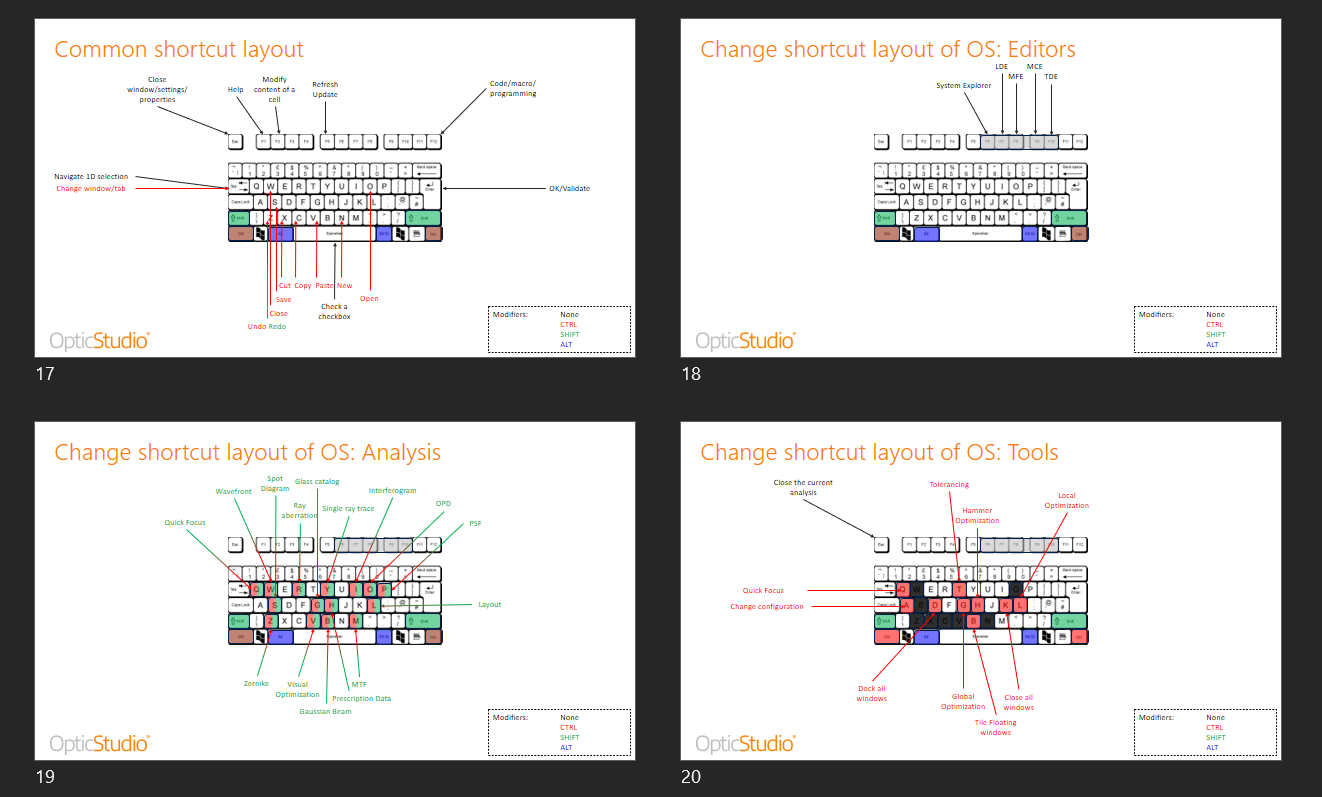The height and width of the screenshot is (797, 1322).
Task: Click 'Check a checkbox' label on slide 17
Action: coord(334,312)
